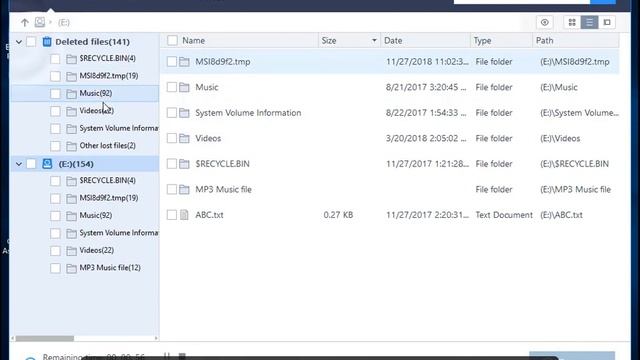This screenshot has width=640, height=360.
Task: Select Videos(22) under (E:) drive
Action: pos(96,250)
